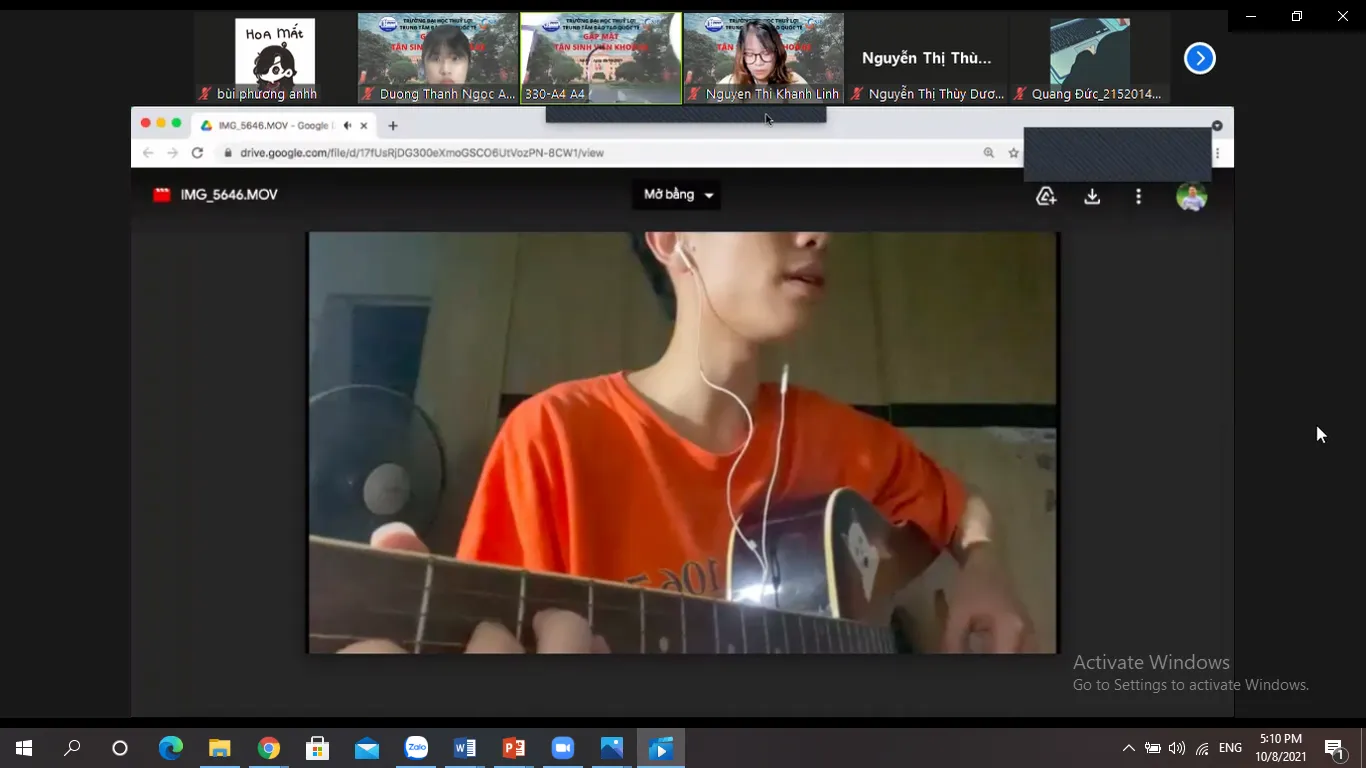Select the IMG_5646.MOV browser tab
The width and height of the screenshot is (1366, 768).
pos(270,126)
